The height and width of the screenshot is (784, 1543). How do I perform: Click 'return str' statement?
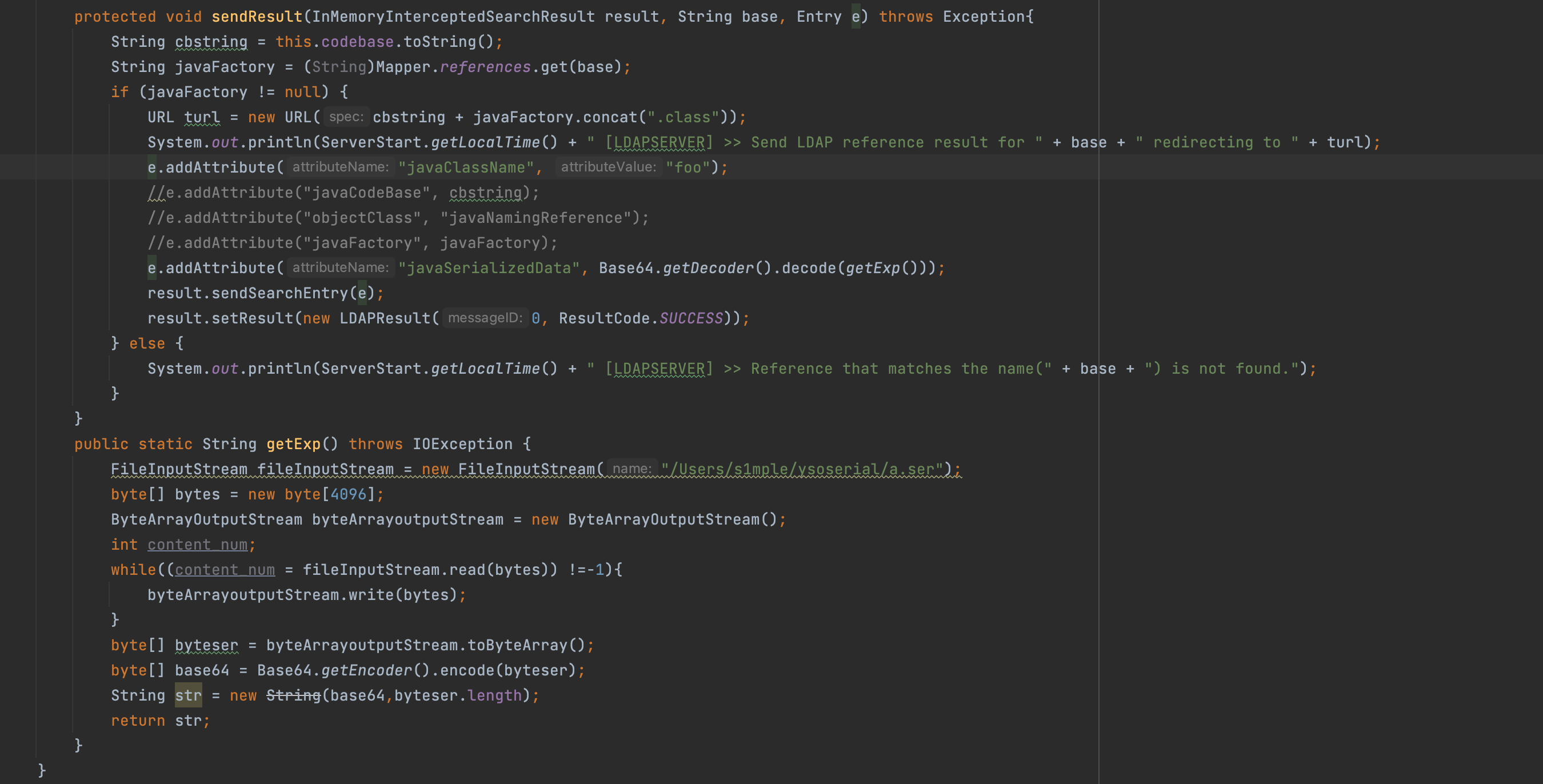click(x=160, y=721)
